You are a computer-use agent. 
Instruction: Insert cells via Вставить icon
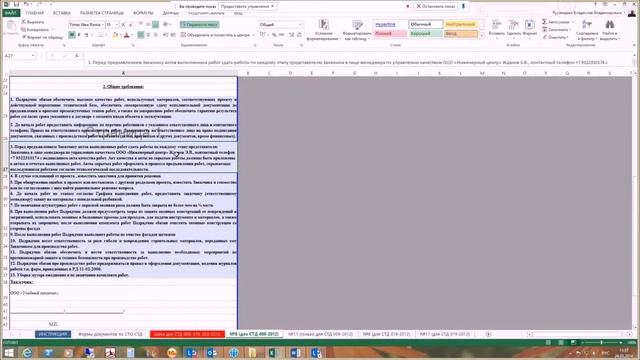[496, 29]
